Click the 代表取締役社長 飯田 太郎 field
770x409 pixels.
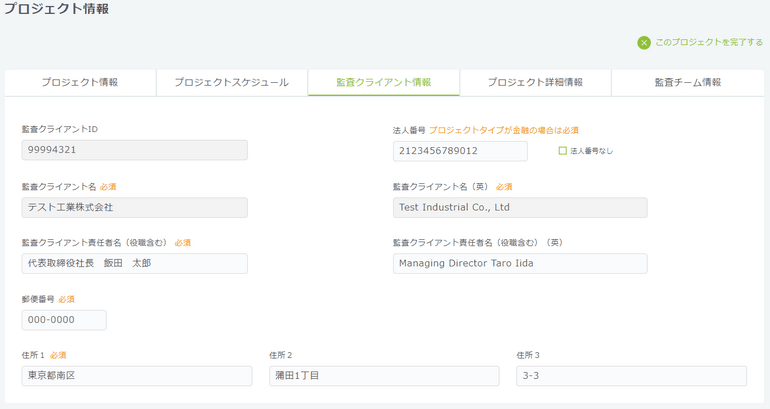click(x=134, y=263)
